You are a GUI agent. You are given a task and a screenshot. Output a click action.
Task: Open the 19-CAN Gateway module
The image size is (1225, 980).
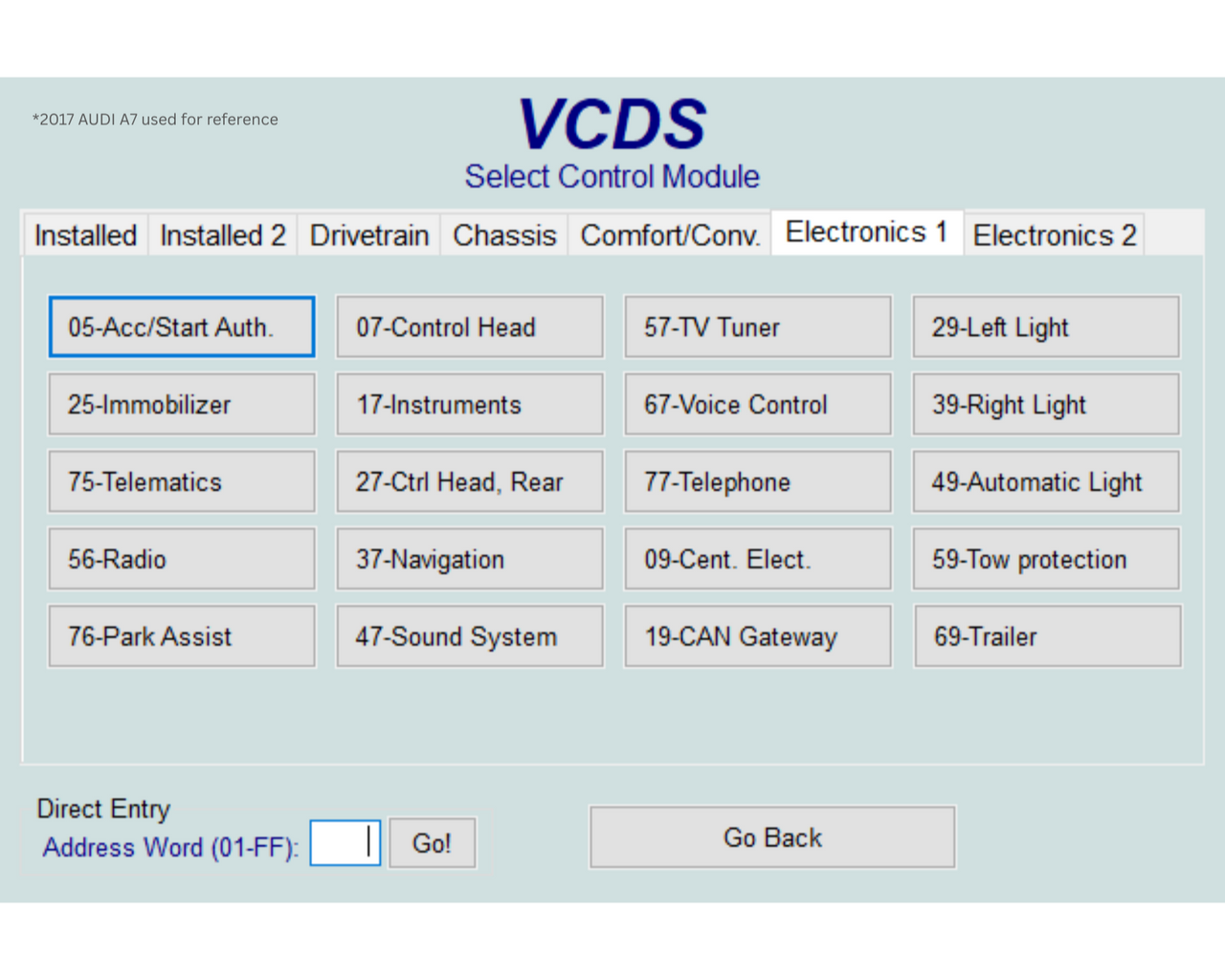point(758,636)
